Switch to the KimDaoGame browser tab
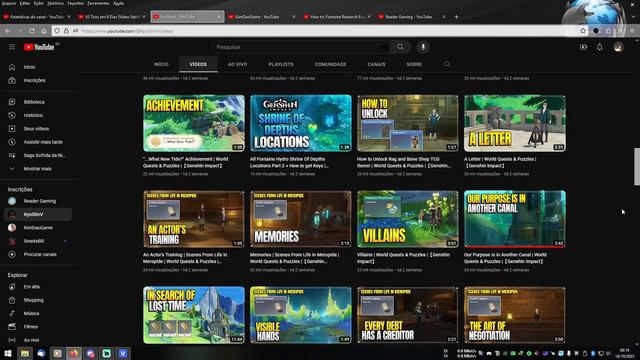640x360 pixels. (262, 17)
